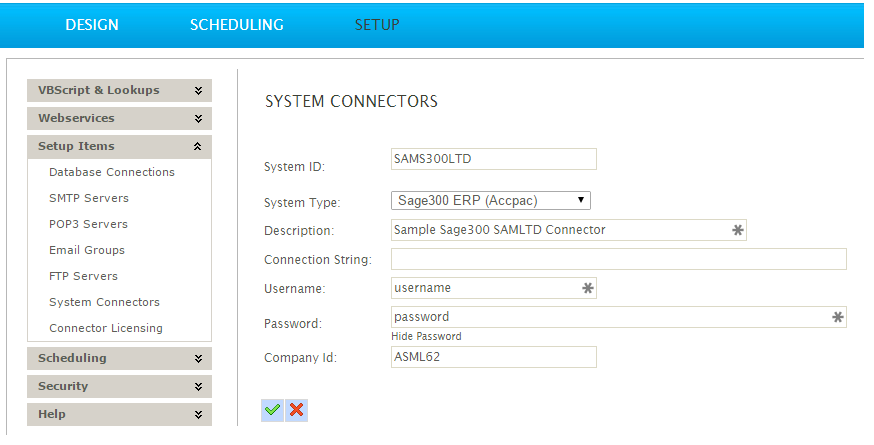Open the SETUP tab

pos(377,25)
